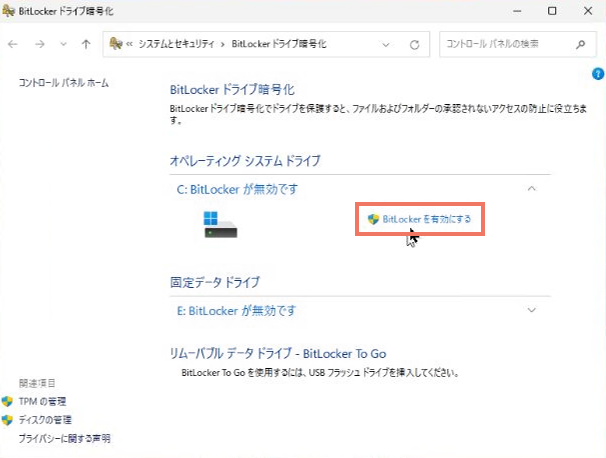
Task: Select the BitLocker ドライブ暗号化 breadcrumb
Action: click(x=279, y=45)
